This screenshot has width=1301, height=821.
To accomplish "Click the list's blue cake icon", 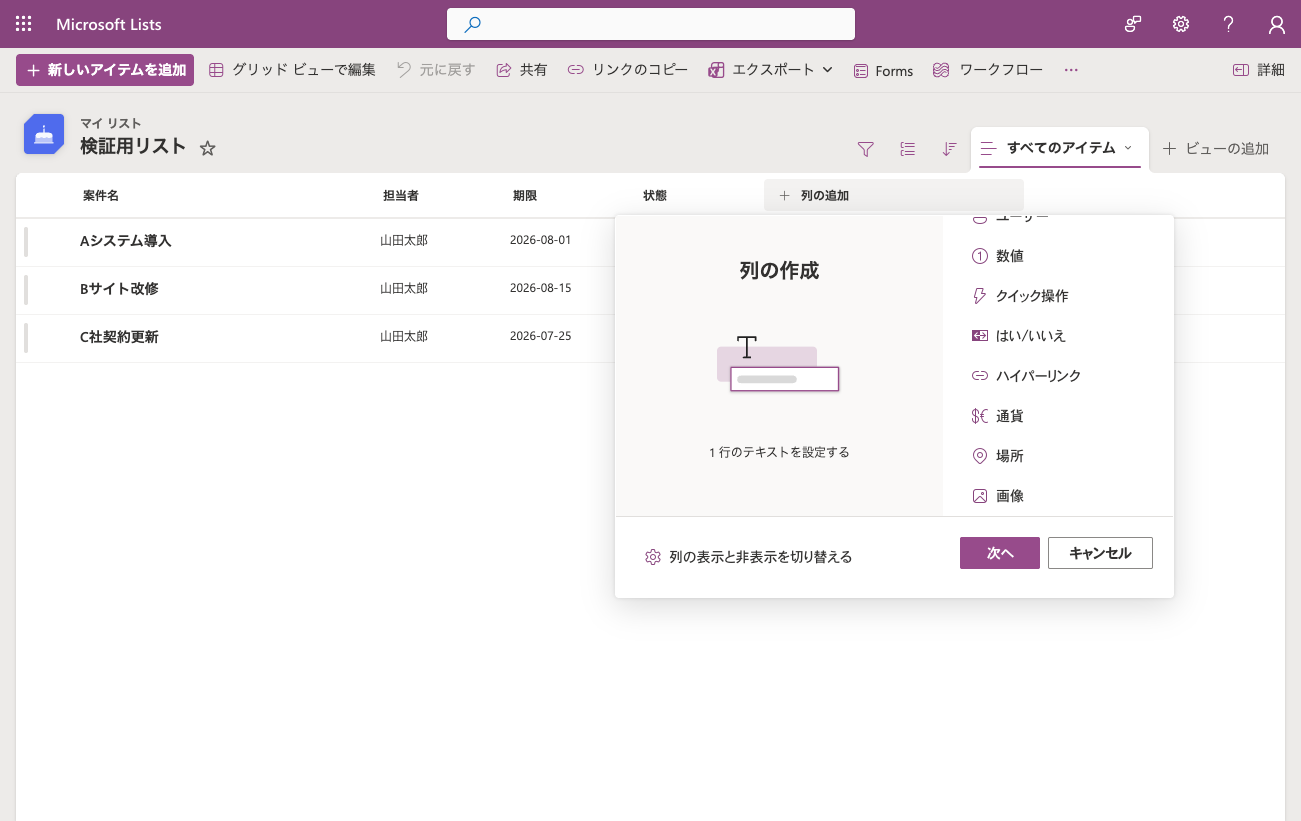I will point(44,134).
